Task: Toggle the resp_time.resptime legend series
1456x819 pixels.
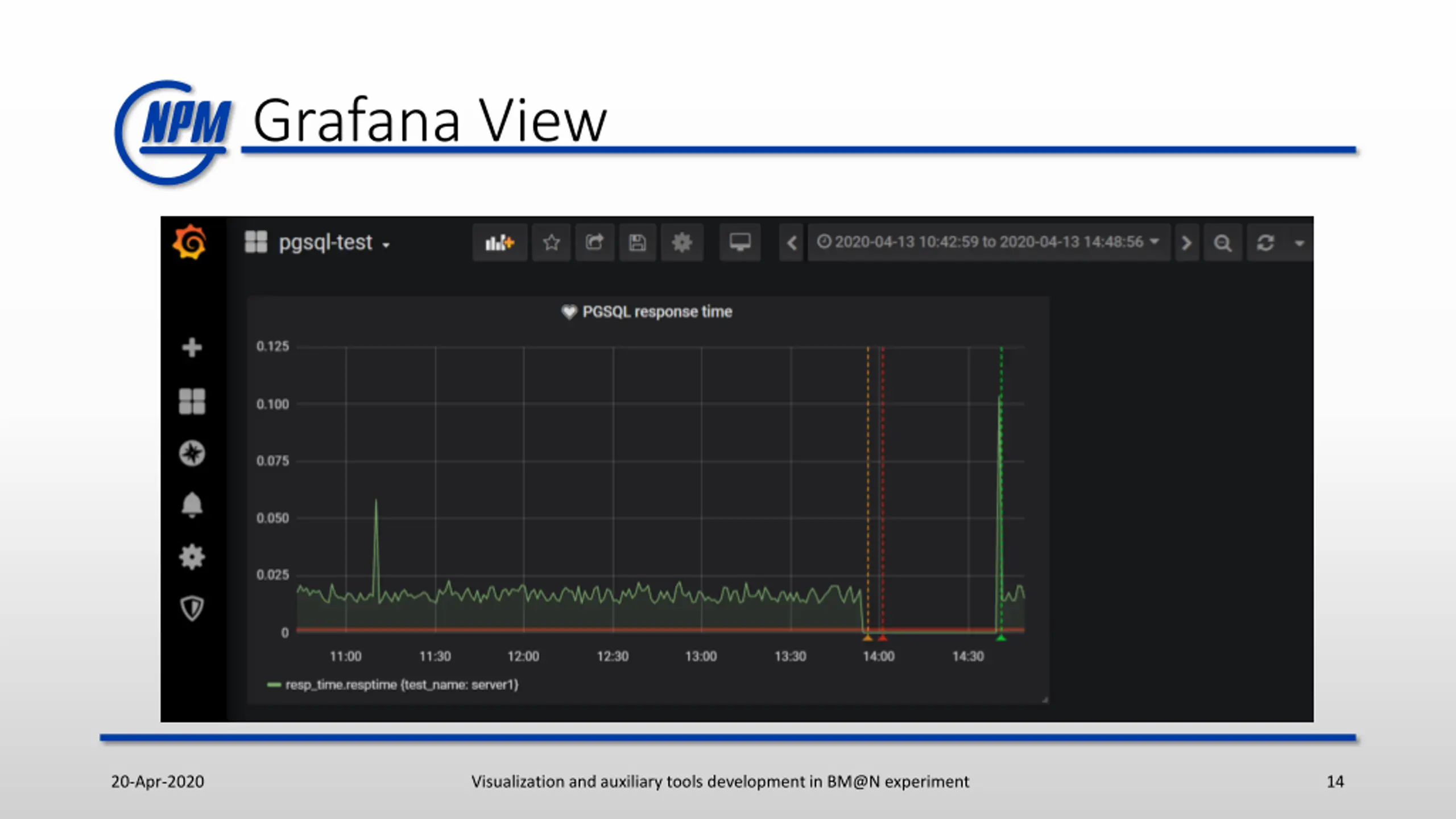Action: [x=402, y=685]
